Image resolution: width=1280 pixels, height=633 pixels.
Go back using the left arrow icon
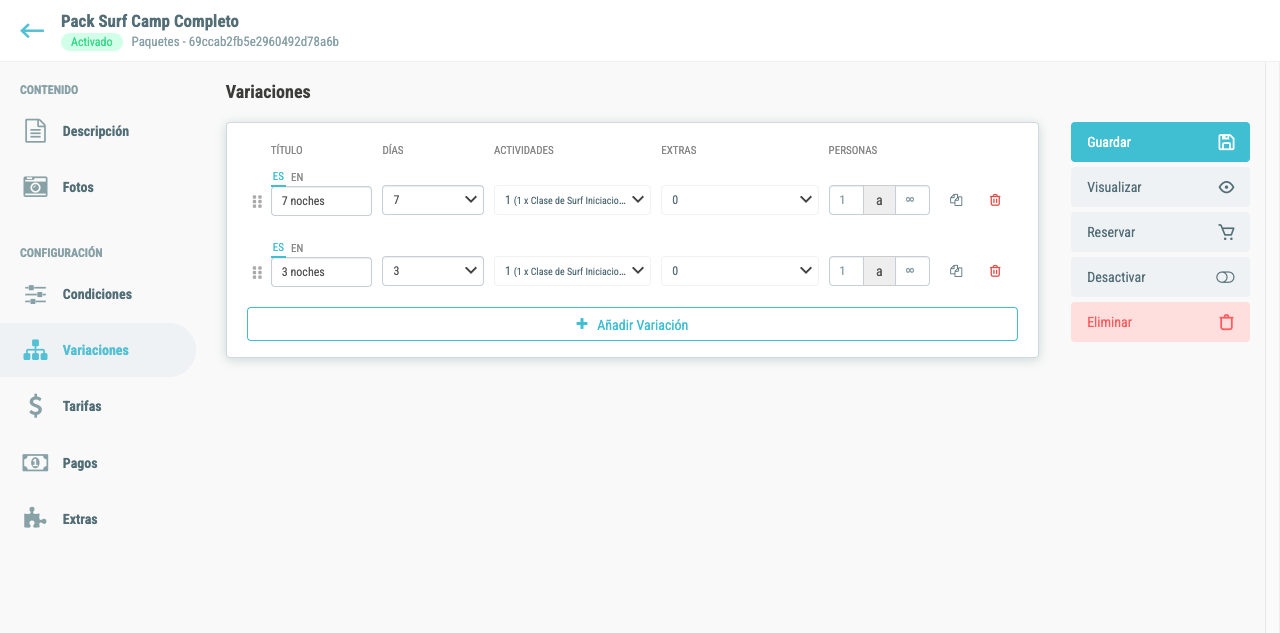tap(32, 31)
